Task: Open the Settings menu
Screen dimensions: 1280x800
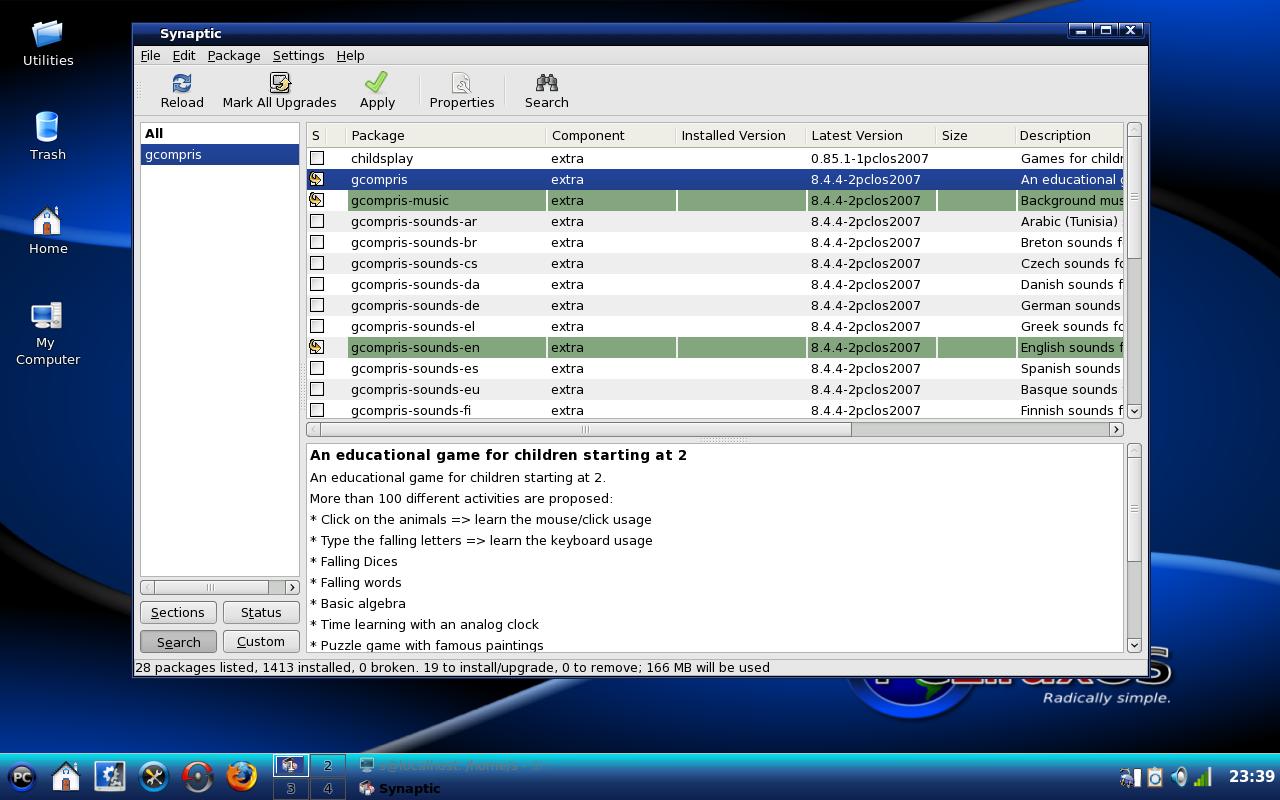Action: point(298,55)
